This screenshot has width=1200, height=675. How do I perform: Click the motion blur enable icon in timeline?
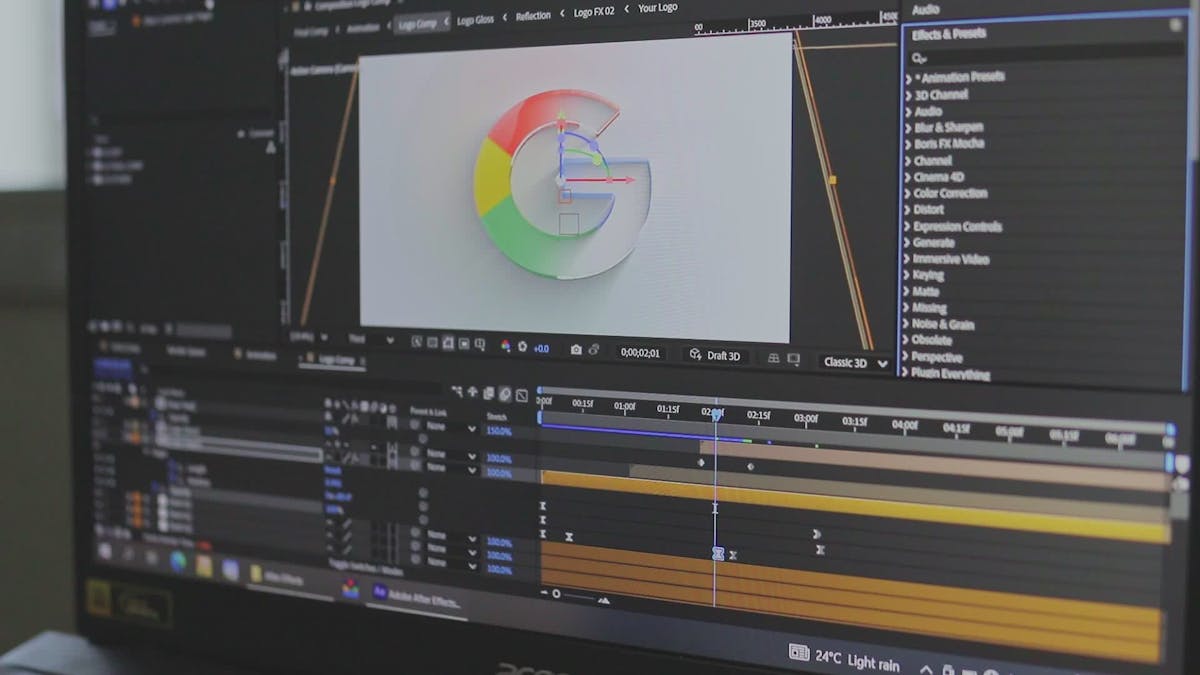pos(505,394)
